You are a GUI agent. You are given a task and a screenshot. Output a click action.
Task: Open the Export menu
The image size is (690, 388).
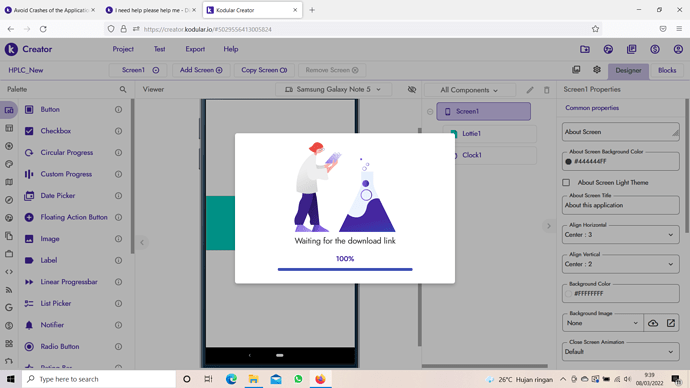click(195, 49)
